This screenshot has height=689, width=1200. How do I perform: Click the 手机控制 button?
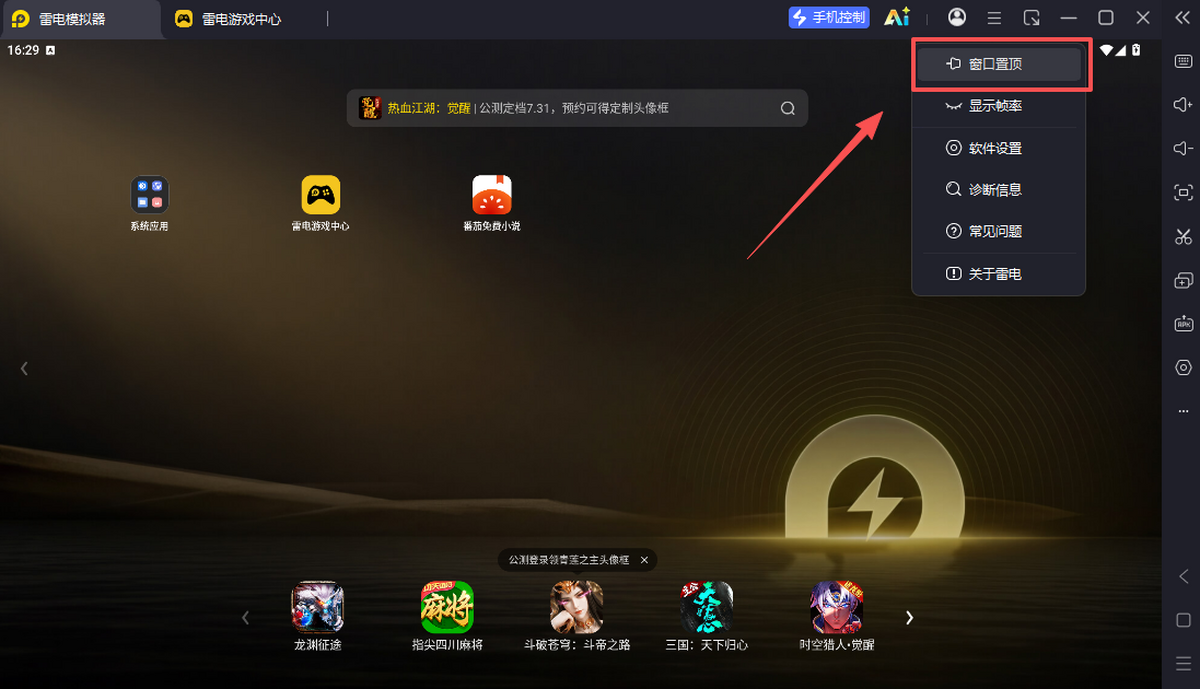click(829, 18)
